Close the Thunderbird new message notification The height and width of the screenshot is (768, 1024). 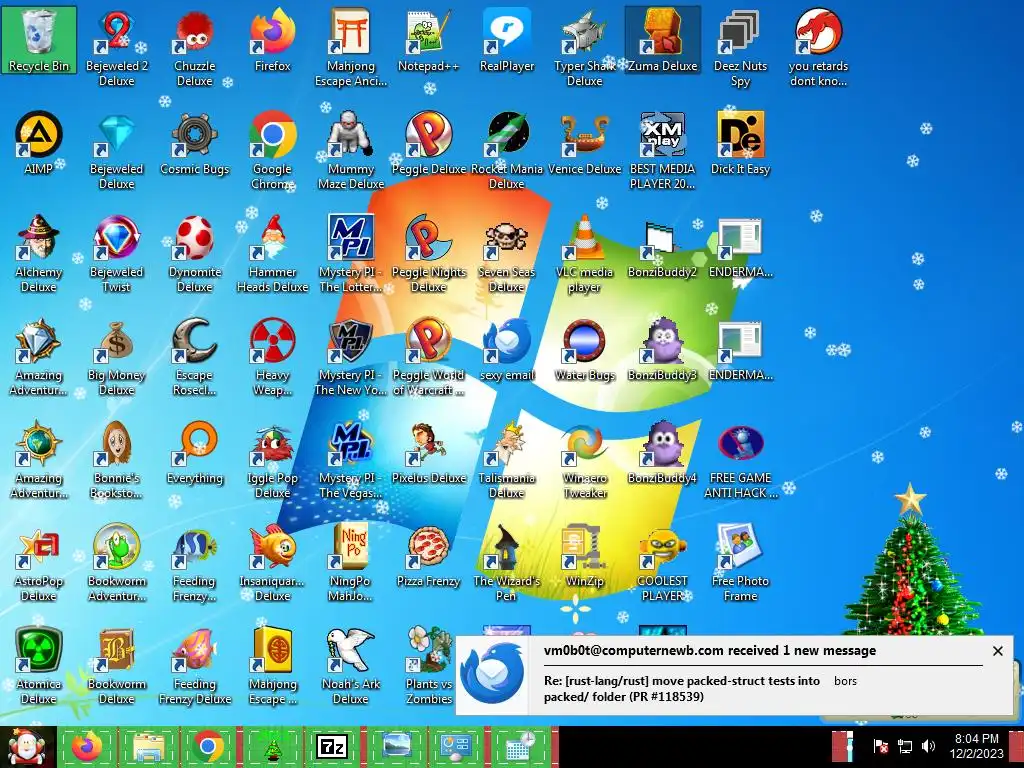pyautogui.click(x=997, y=651)
